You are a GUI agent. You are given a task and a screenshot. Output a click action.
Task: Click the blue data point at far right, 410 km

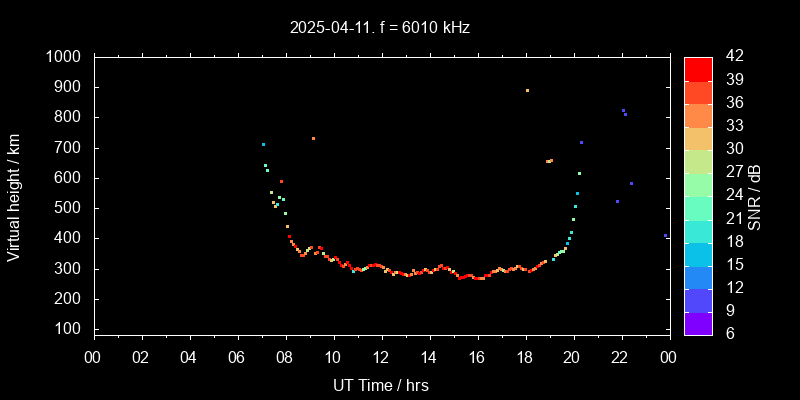[665, 236]
